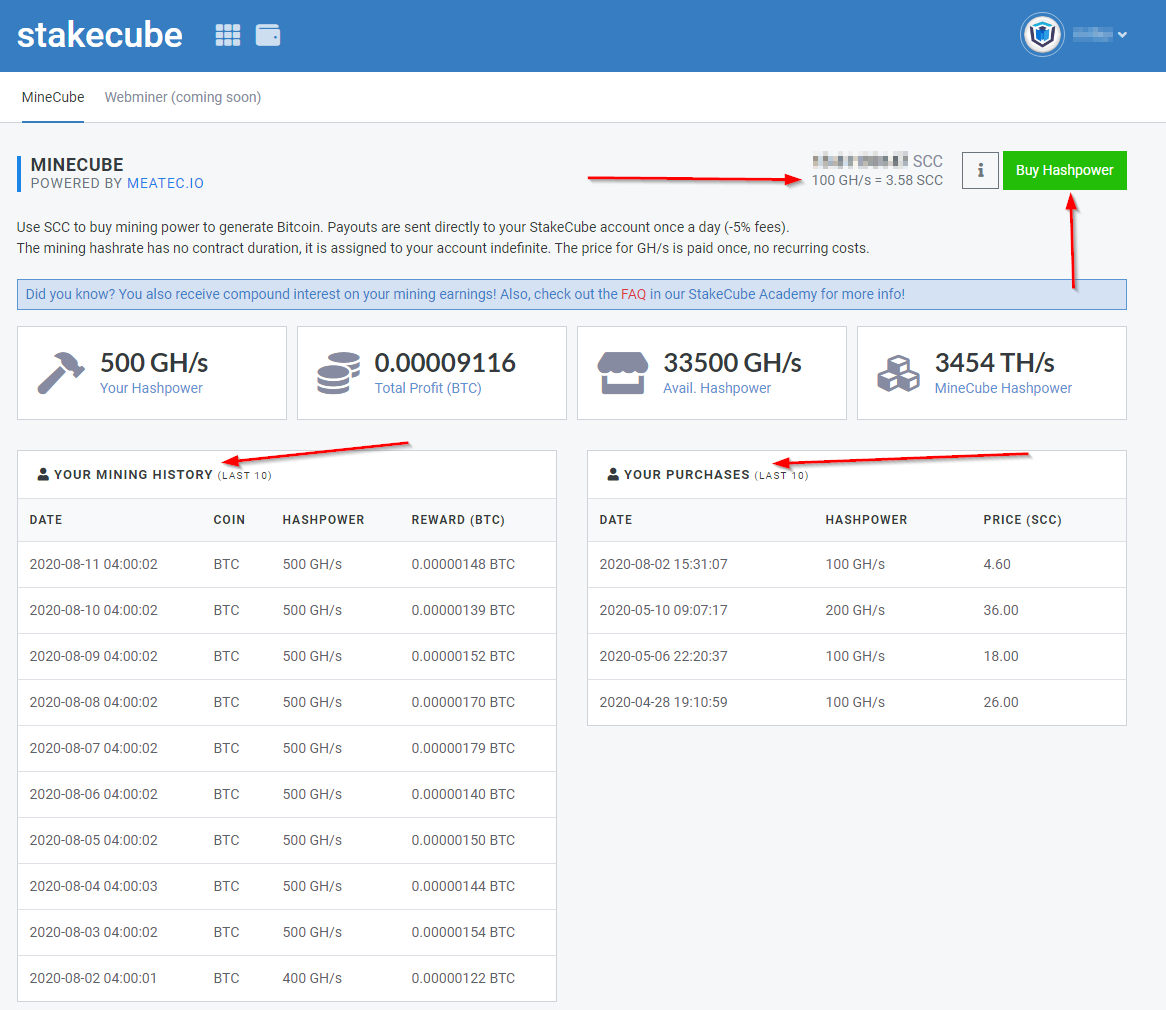Select purchase dated 2020-08-02 15:31:07
The width and height of the screenshot is (1166, 1010).
(x=857, y=564)
